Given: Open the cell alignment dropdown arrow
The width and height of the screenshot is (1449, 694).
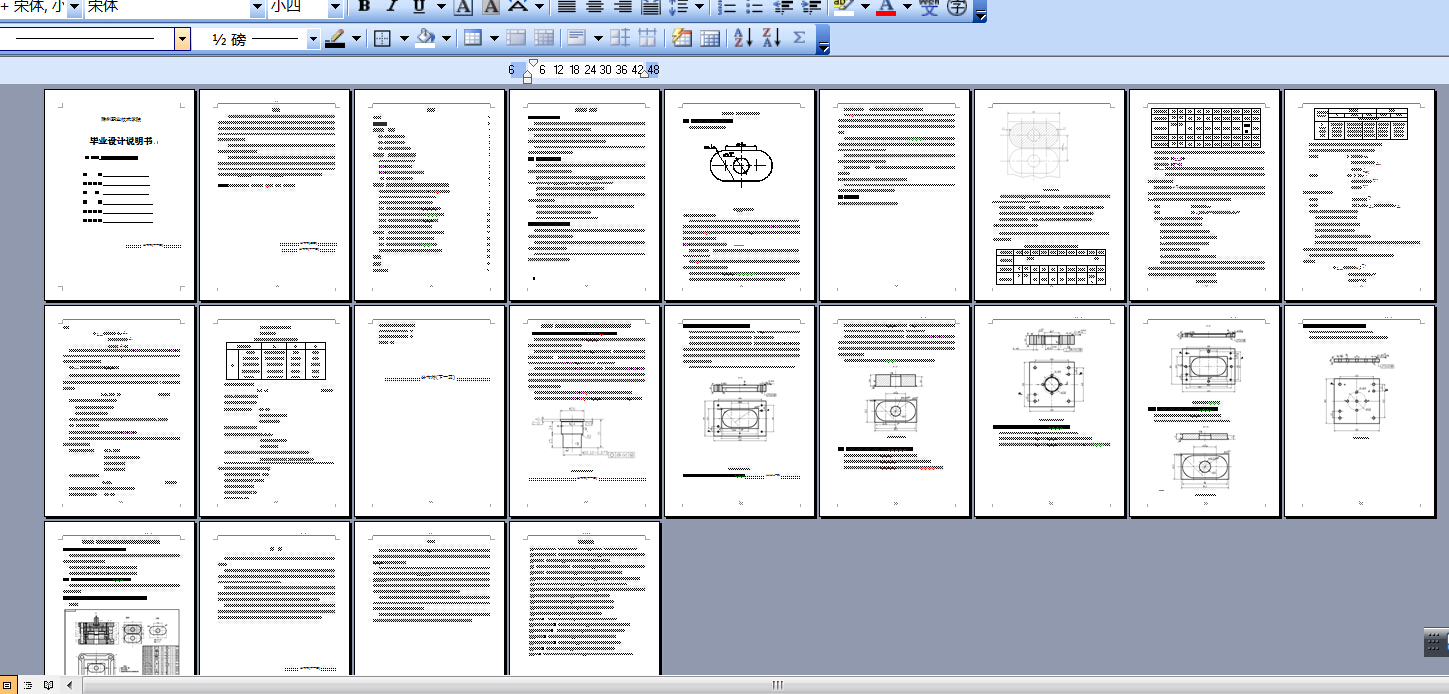Looking at the screenshot, I should 598,39.
